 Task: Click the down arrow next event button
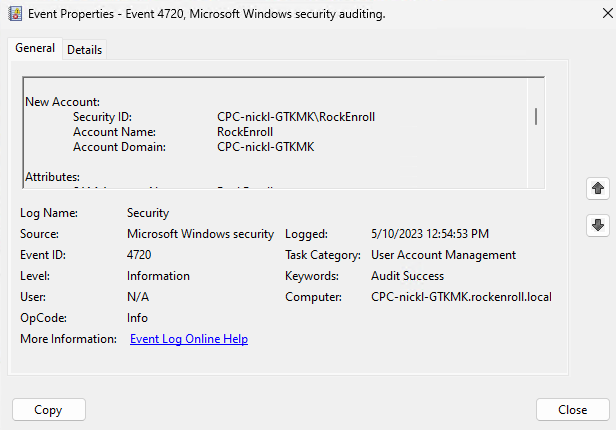point(598,226)
